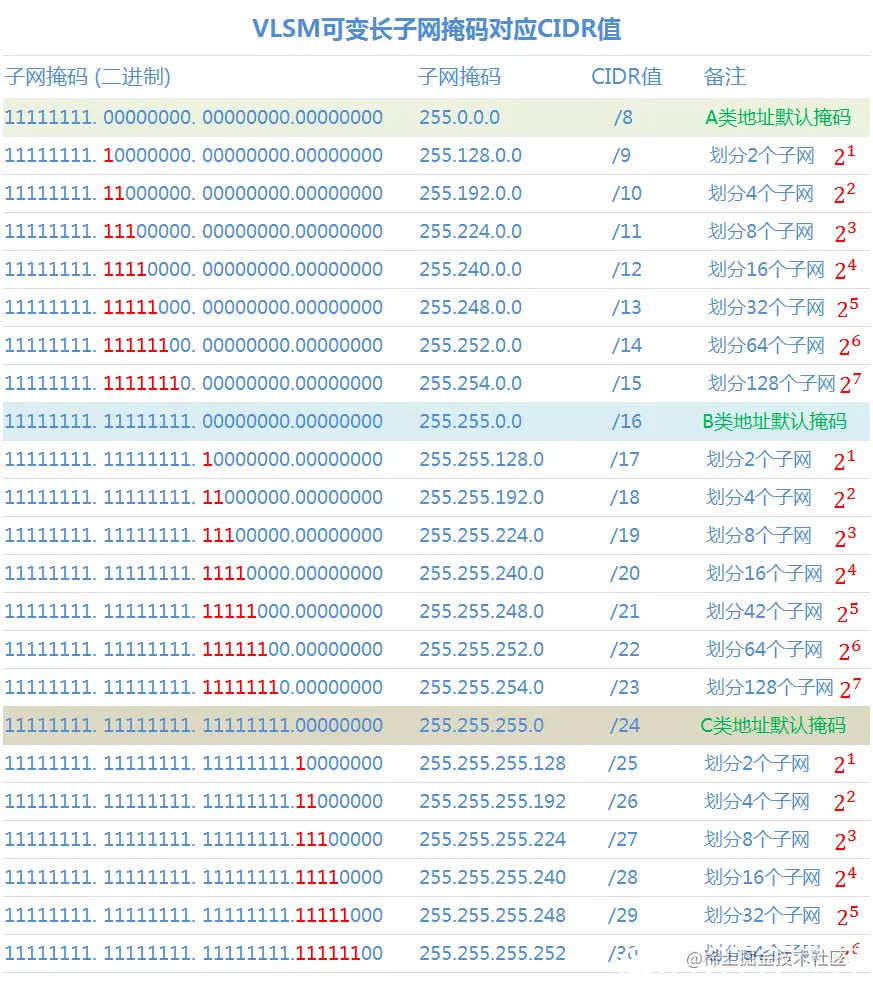Click the 255.255.240.0 value
This screenshot has height=995, width=873.
(x=481, y=574)
